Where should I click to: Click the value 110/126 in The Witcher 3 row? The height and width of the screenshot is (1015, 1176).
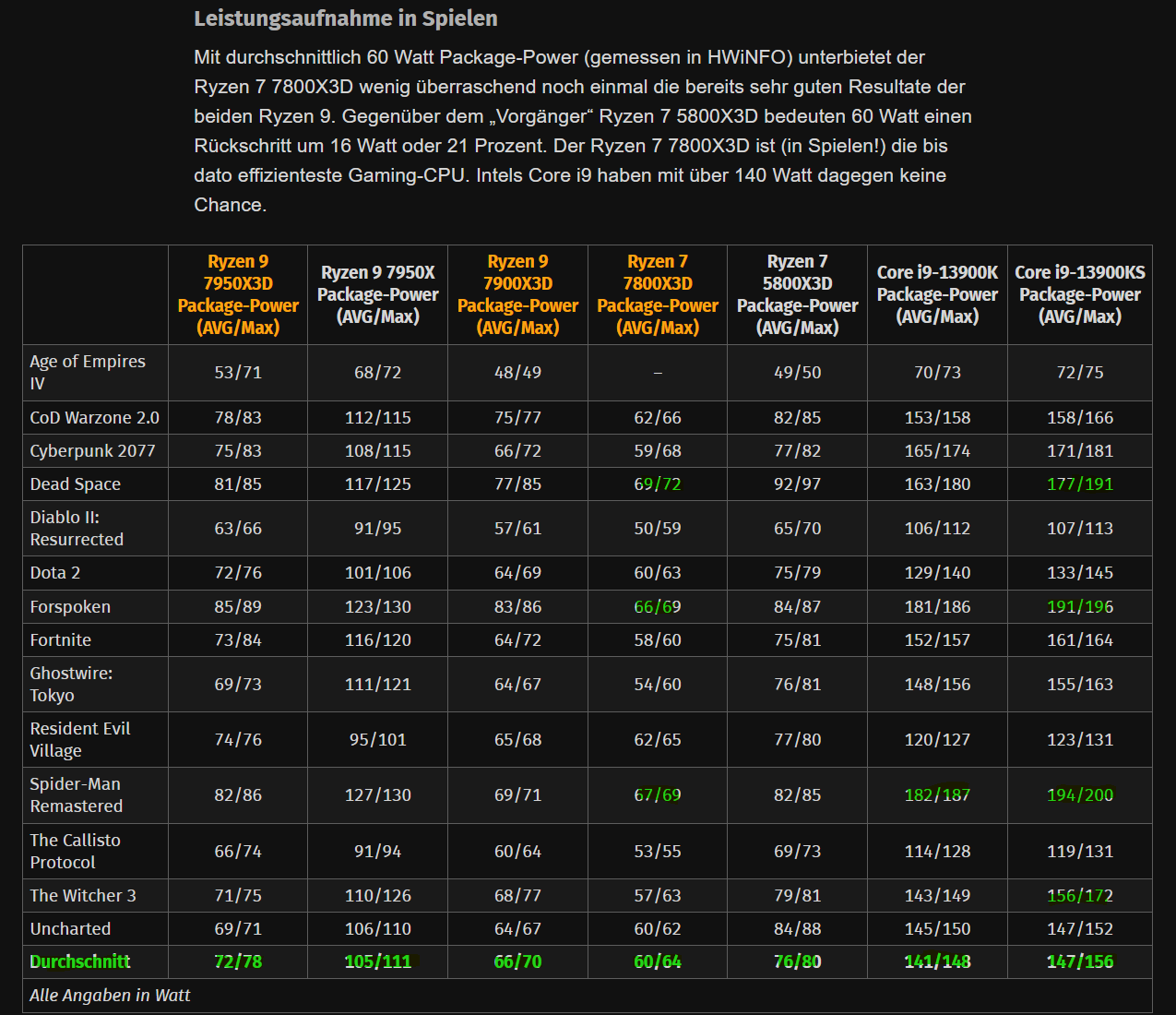coord(378,895)
